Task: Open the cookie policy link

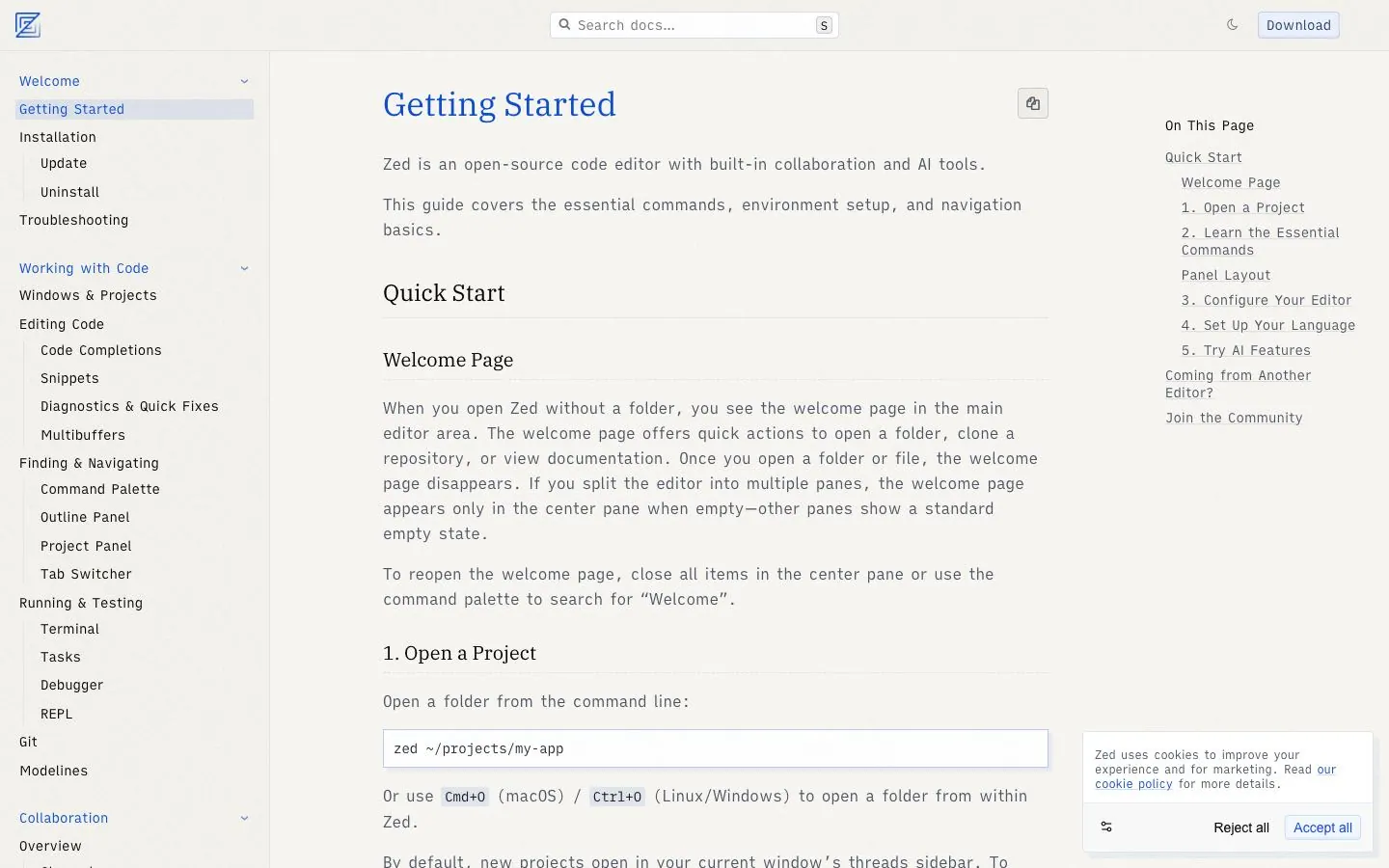Action: pyautogui.click(x=1215, y=777)
